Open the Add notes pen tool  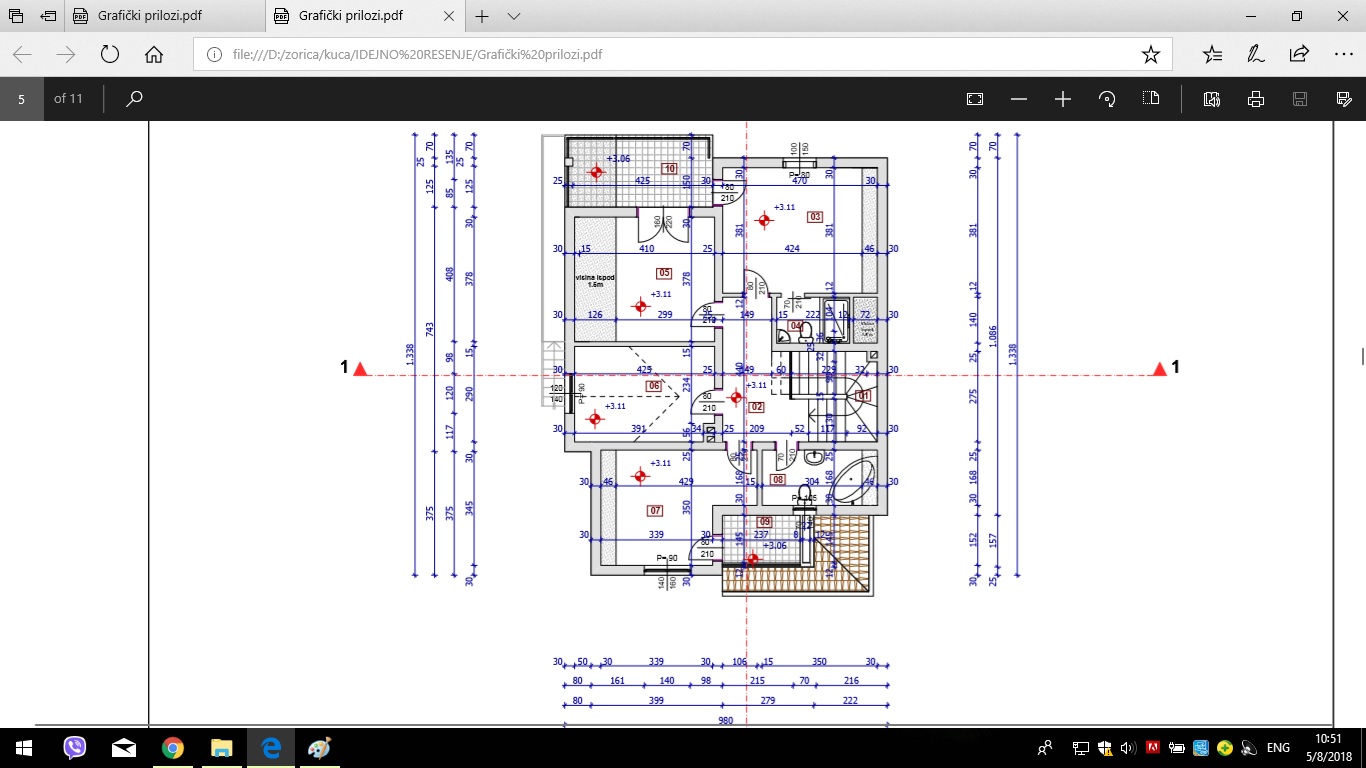(x=1256, y=54)
